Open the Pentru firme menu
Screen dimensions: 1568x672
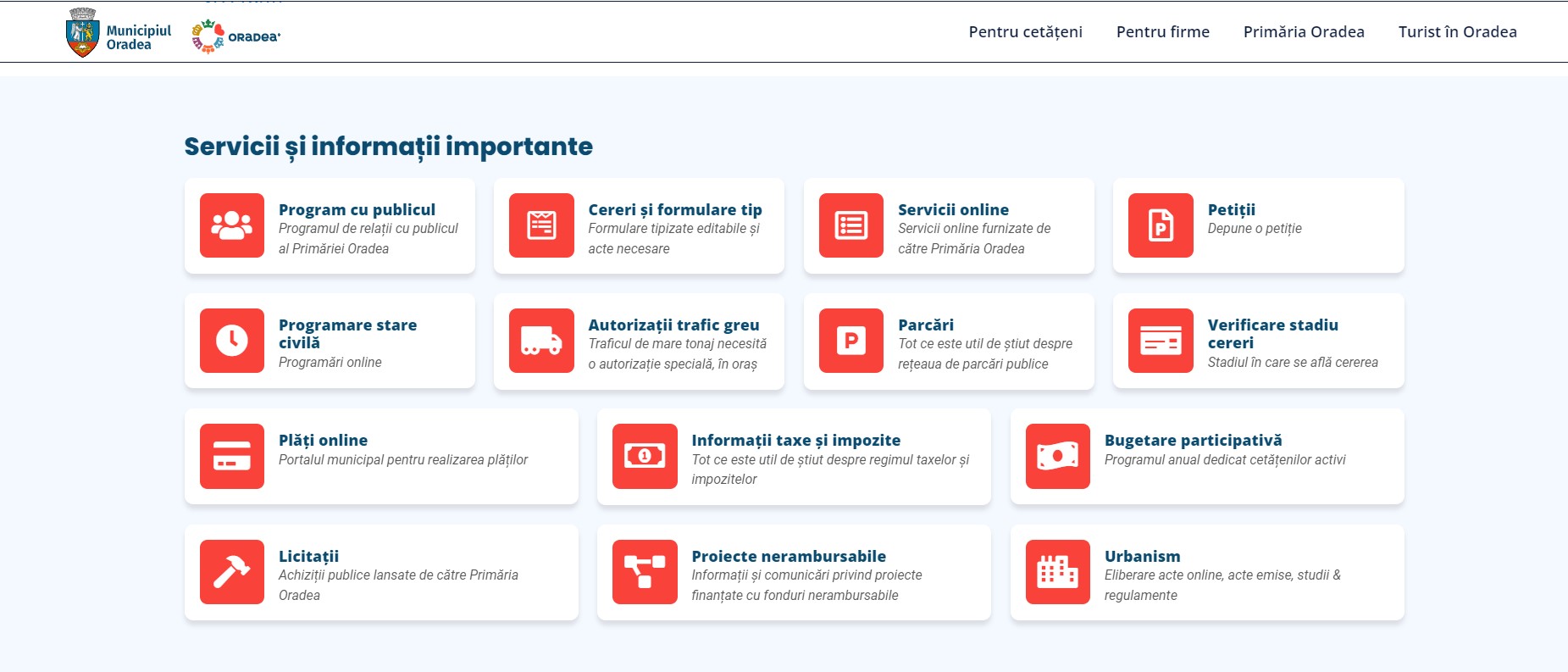click(x=1162, y=32)
